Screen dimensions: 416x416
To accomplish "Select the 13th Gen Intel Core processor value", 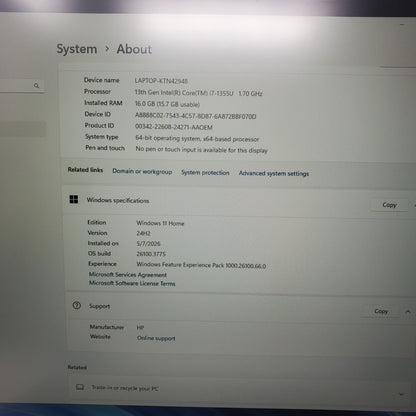I will click(198, 93).
